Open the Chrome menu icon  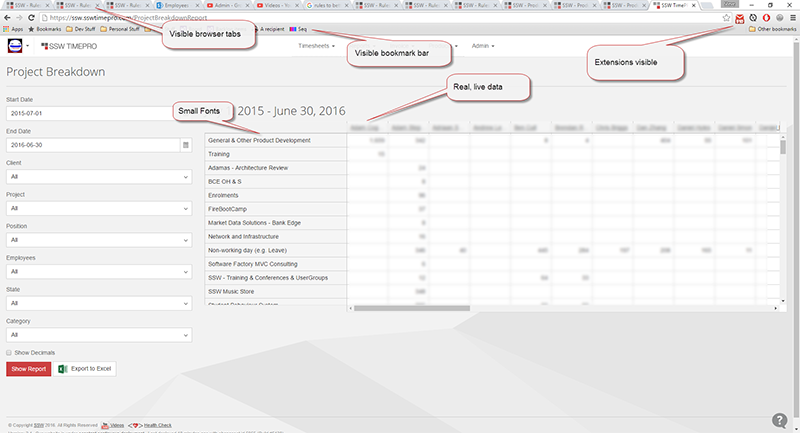coord(790,17)
